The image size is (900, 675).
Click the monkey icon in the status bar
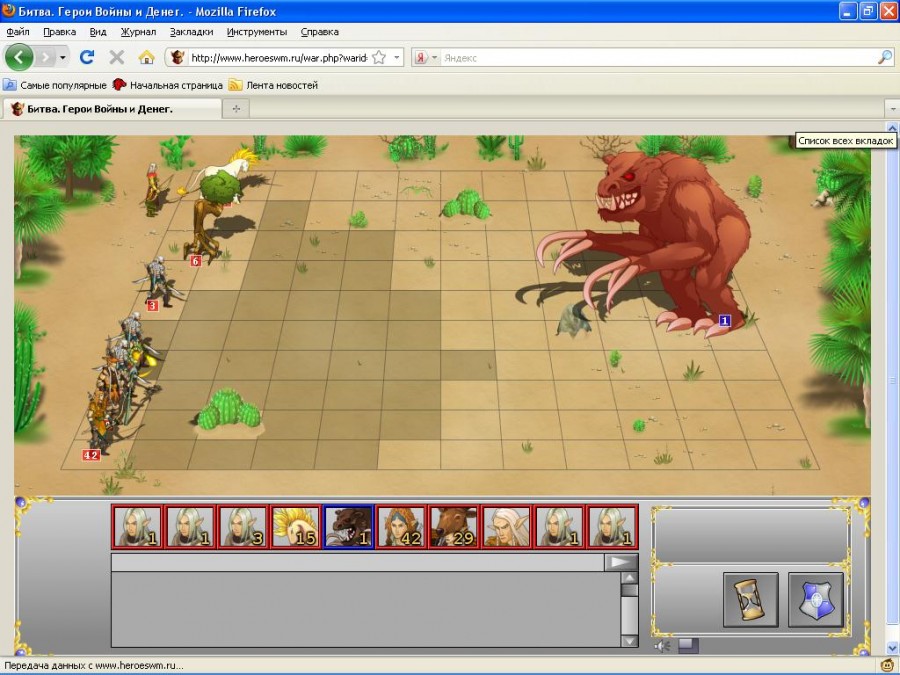pos(889,666)
